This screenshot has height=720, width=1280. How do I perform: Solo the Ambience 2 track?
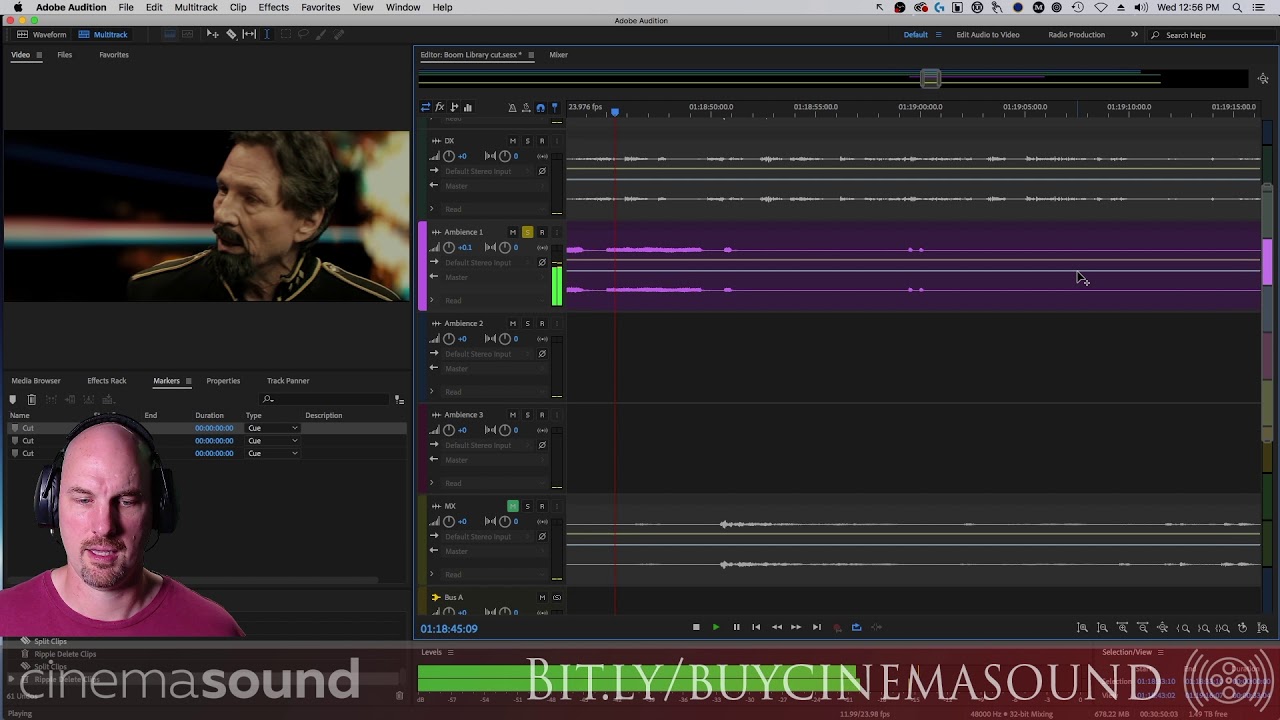(527, 323)
